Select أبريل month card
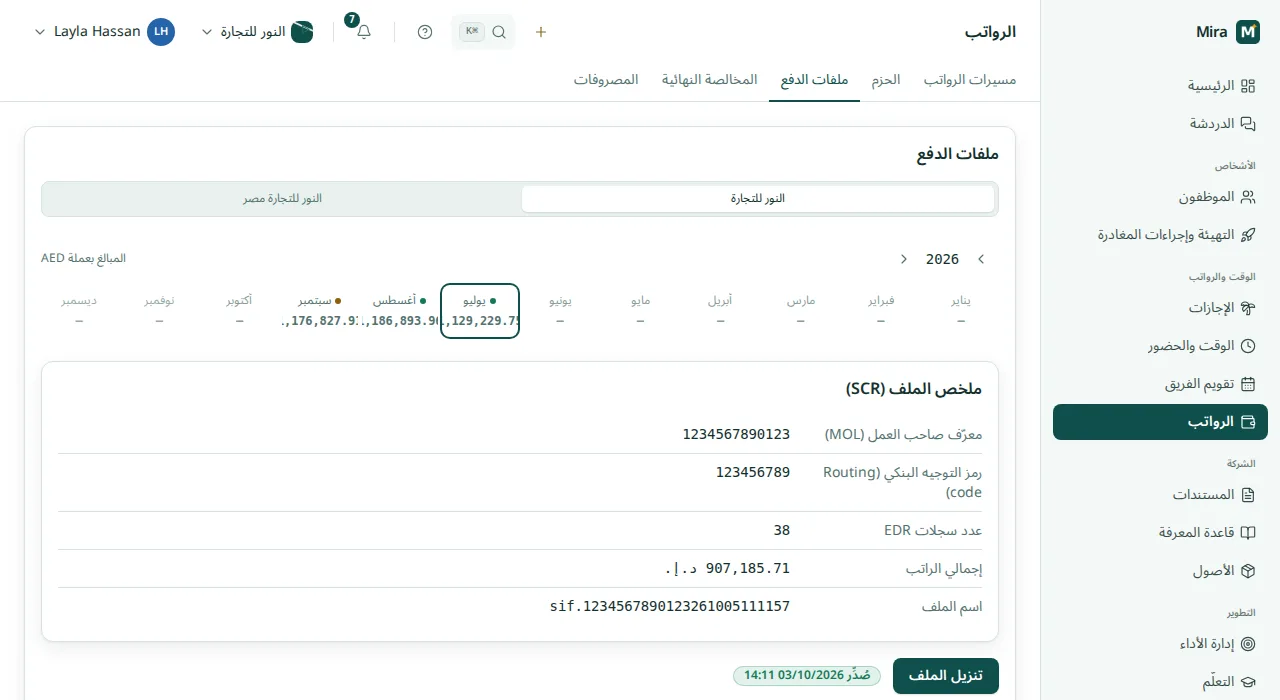Viewport: 1280px width, 700px height. tap(720, 311)
